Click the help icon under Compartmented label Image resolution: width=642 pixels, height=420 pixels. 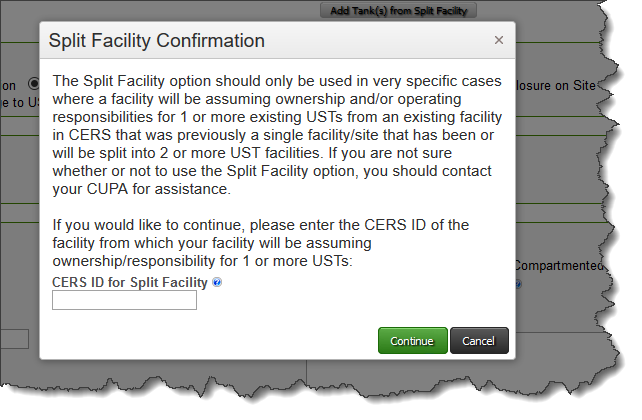point(519,284)
